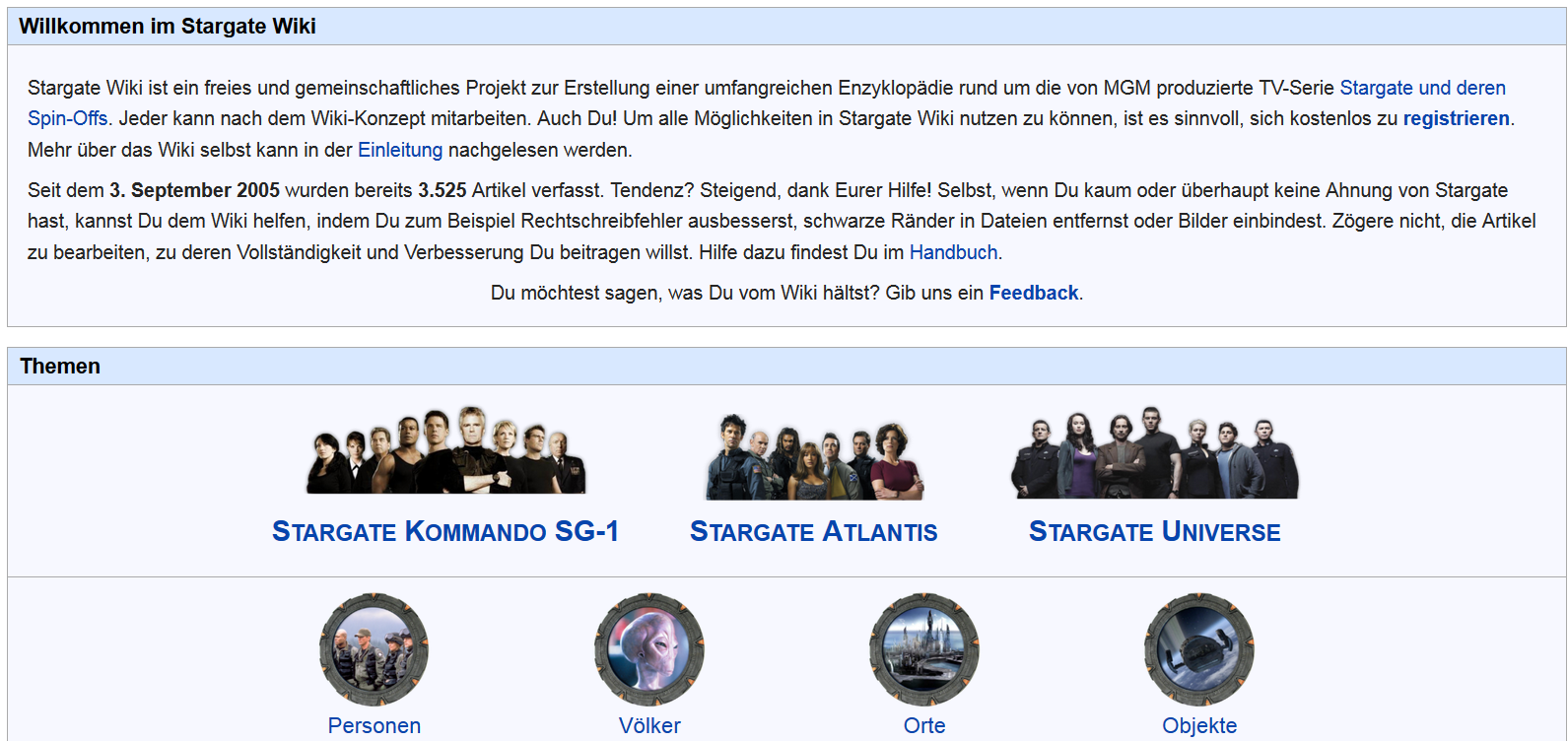The width and height of the screenshot is (1568, 741).
Task: Open the Völker text link
Action: pos(649,726)
